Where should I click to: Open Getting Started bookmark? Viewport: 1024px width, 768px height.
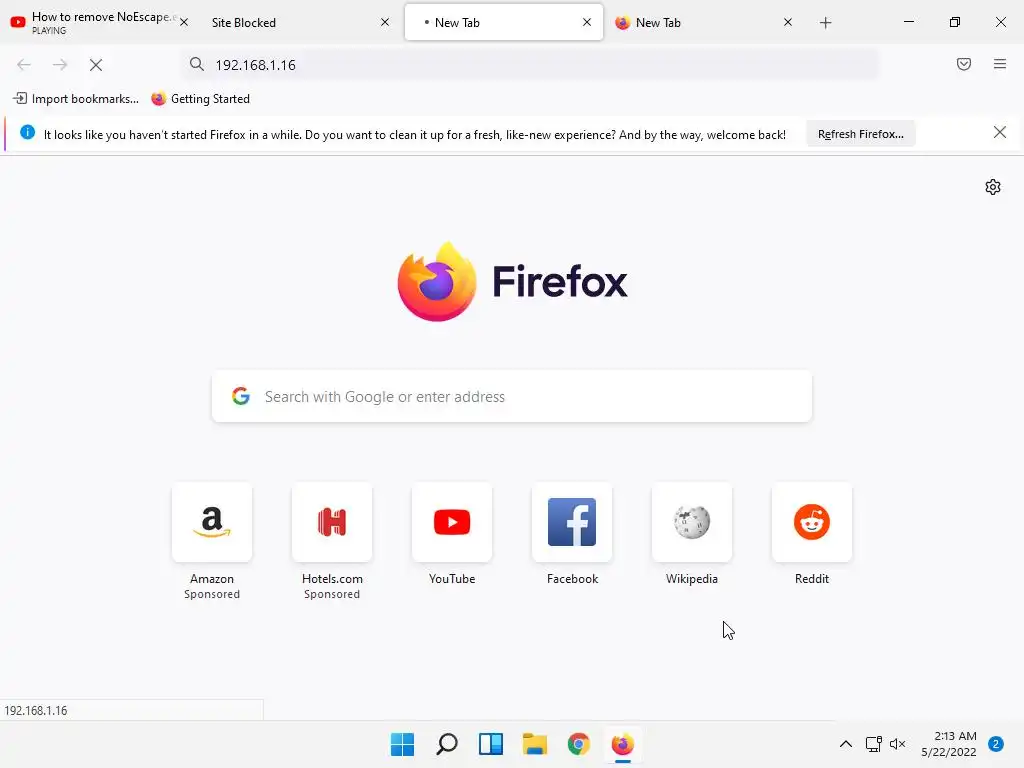click(x=200, y=99)
